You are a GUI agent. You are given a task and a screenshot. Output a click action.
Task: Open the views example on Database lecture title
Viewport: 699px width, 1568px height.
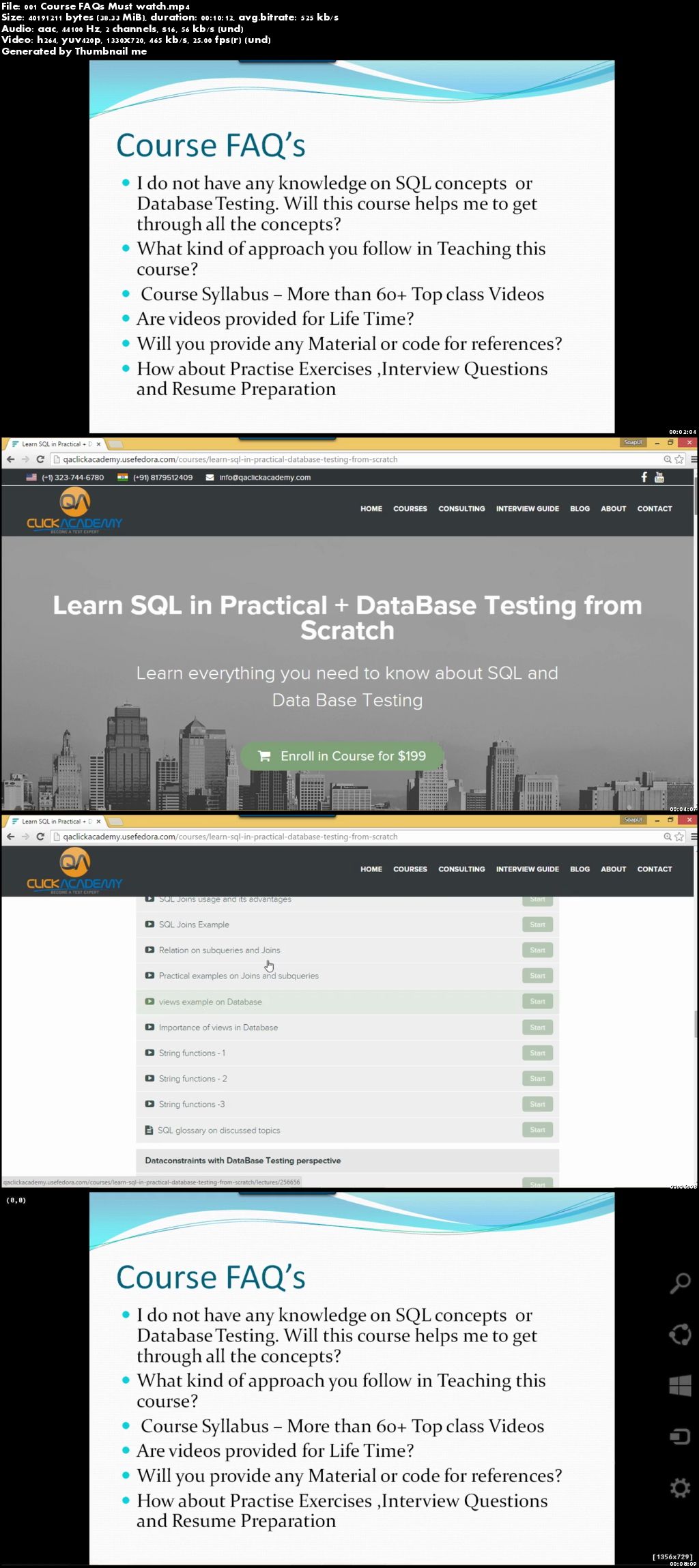[x=210, y=1002]
